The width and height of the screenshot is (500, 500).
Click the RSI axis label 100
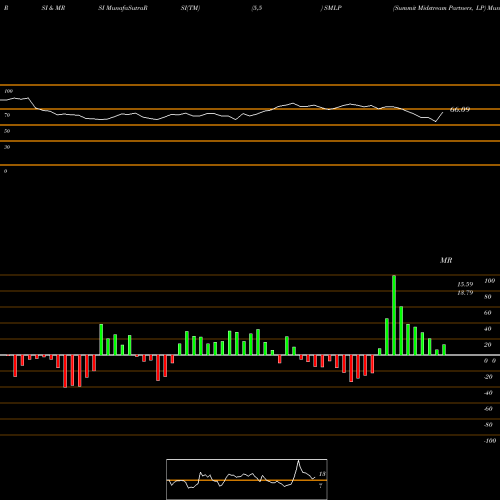[x=8, y=91]
